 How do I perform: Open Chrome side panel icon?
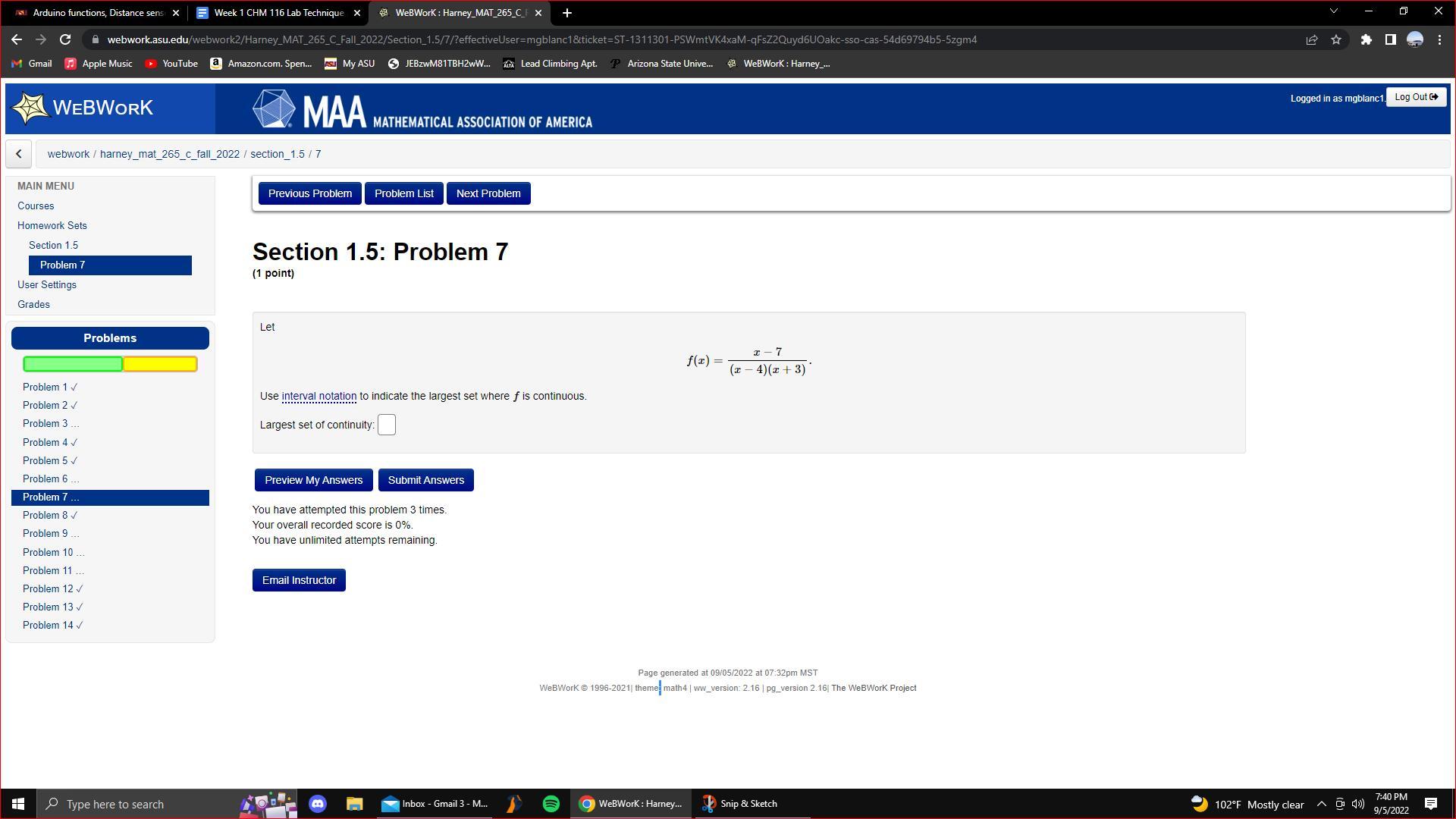[x=1390, y=39]
